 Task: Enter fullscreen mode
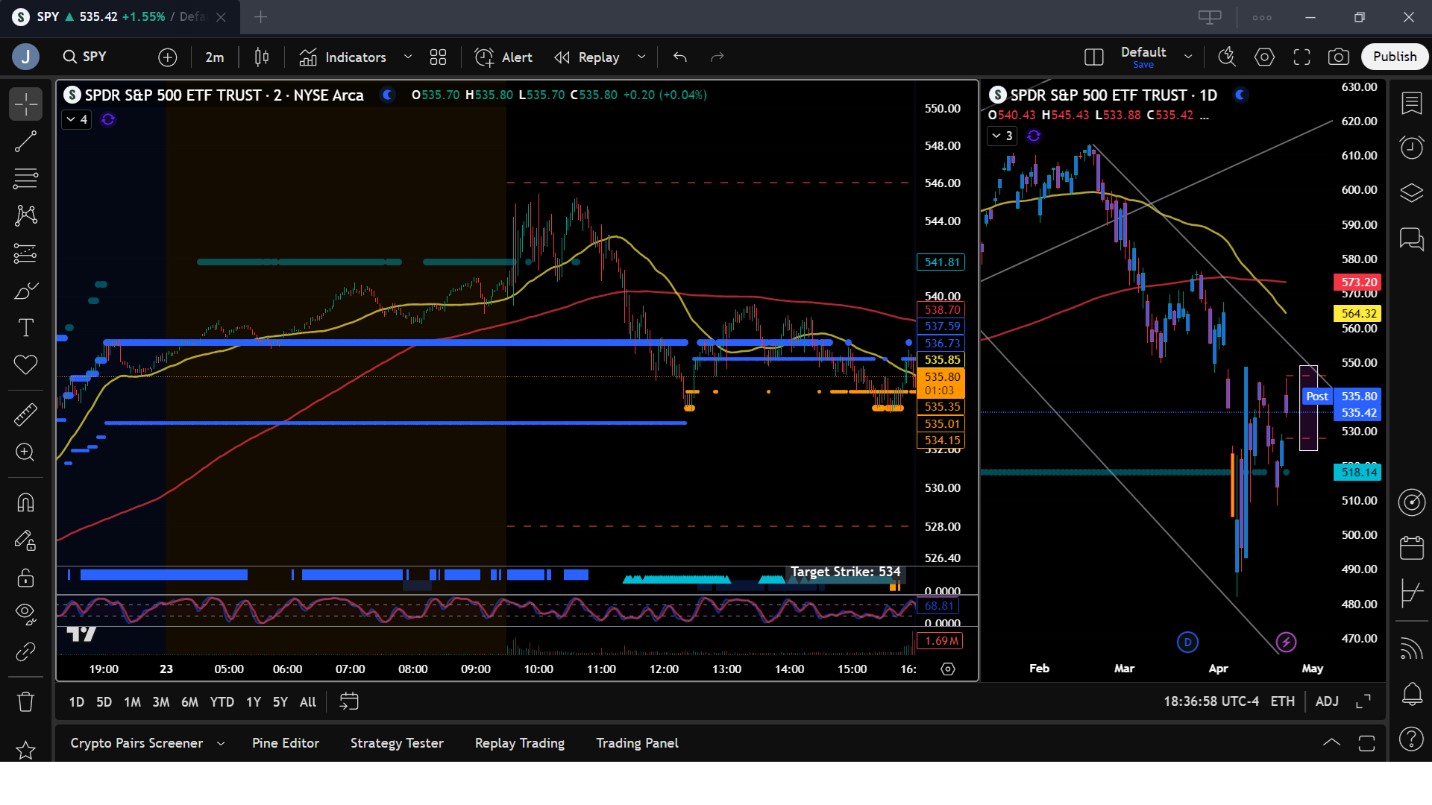click(x=1302, y=57)
